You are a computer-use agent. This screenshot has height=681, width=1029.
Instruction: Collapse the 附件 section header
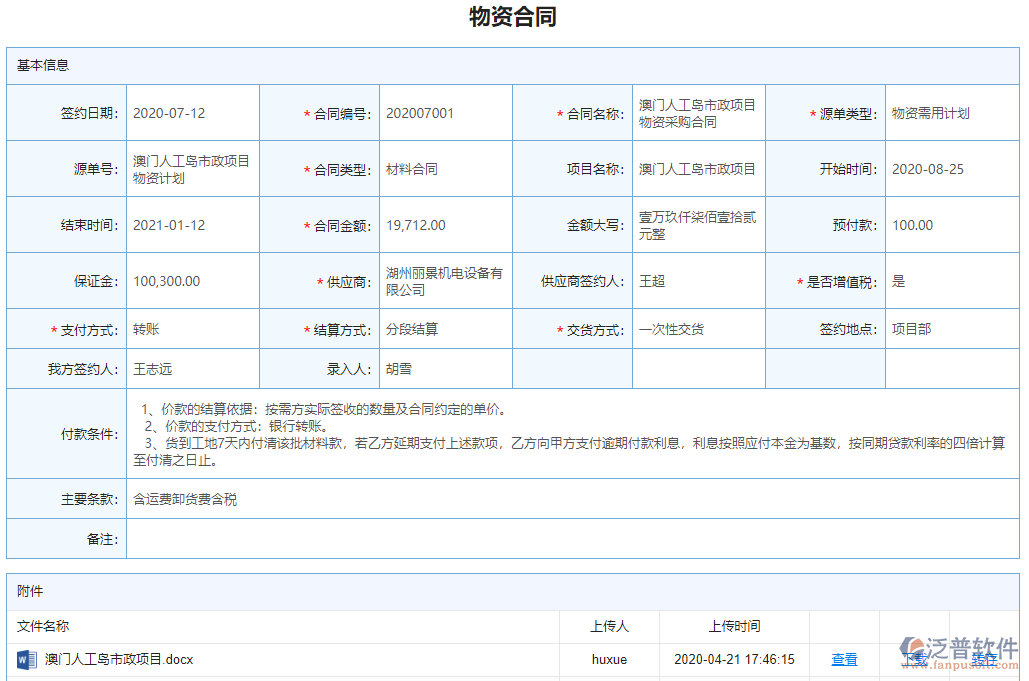[x=27, y=591]
